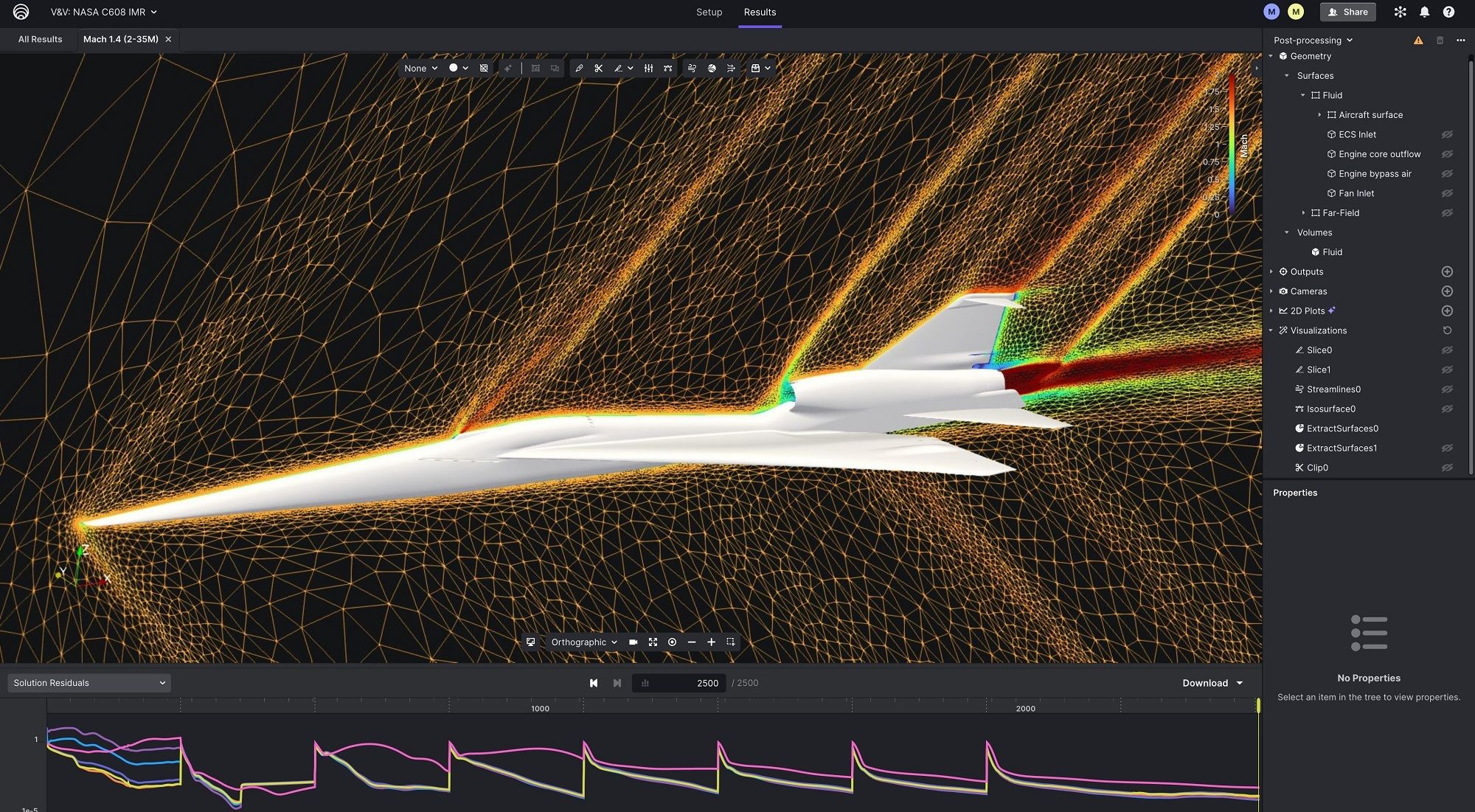Add a new 2D Plot with plus icon

tap(1447, 311)
